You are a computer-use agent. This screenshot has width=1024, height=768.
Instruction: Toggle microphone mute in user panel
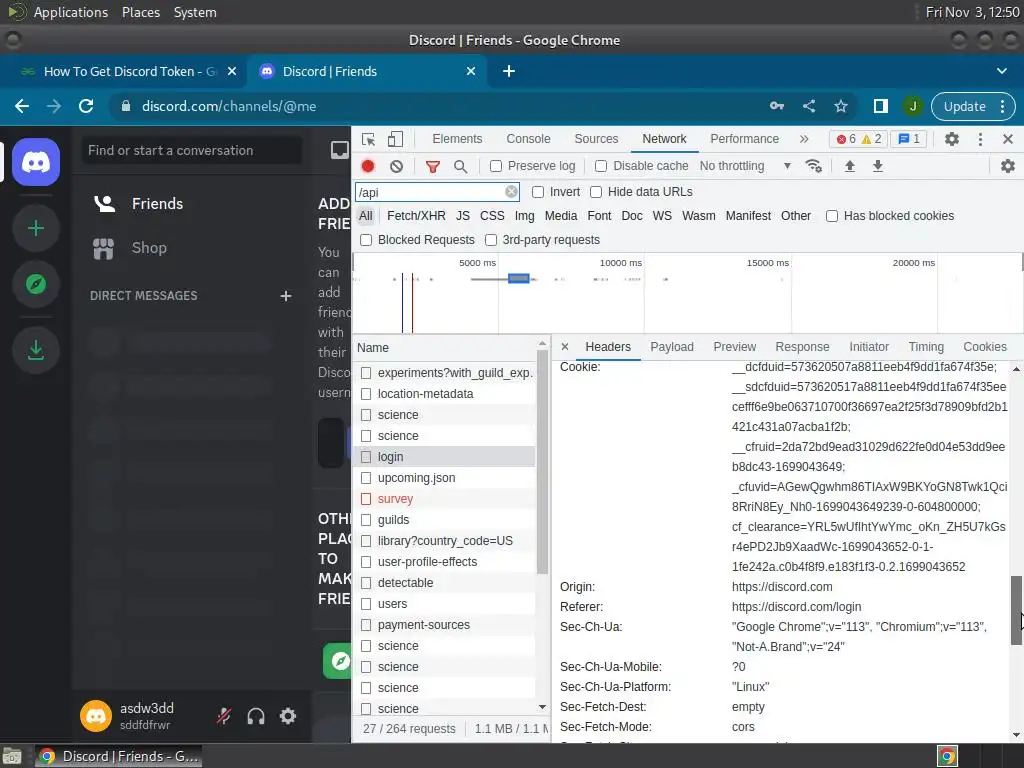(224, 716)
